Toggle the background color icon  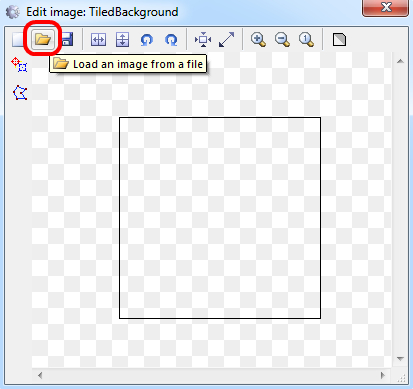(x=339, y=40)
